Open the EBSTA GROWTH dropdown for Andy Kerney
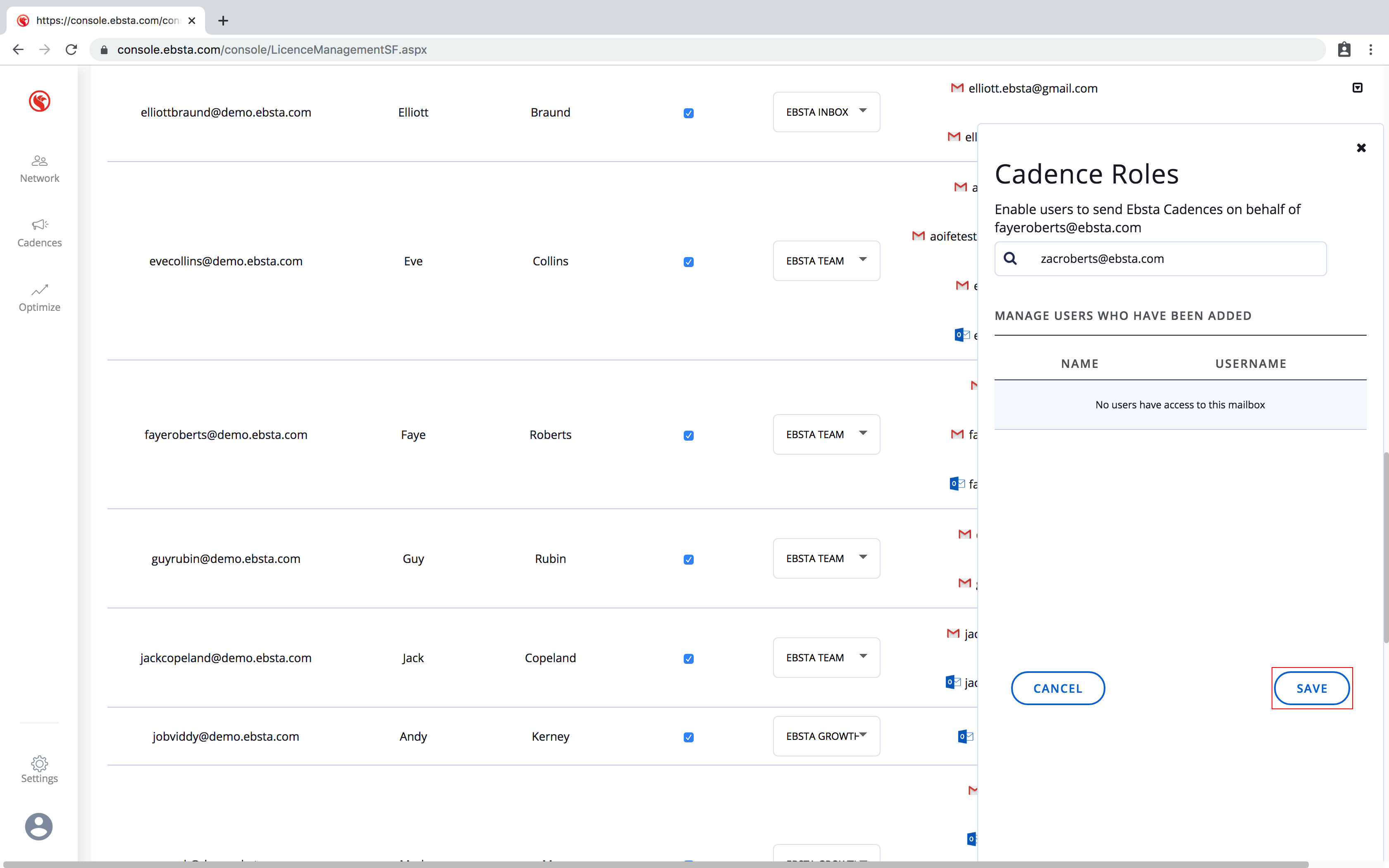This screenshot has width=1389, height=868. coord(826,736)
